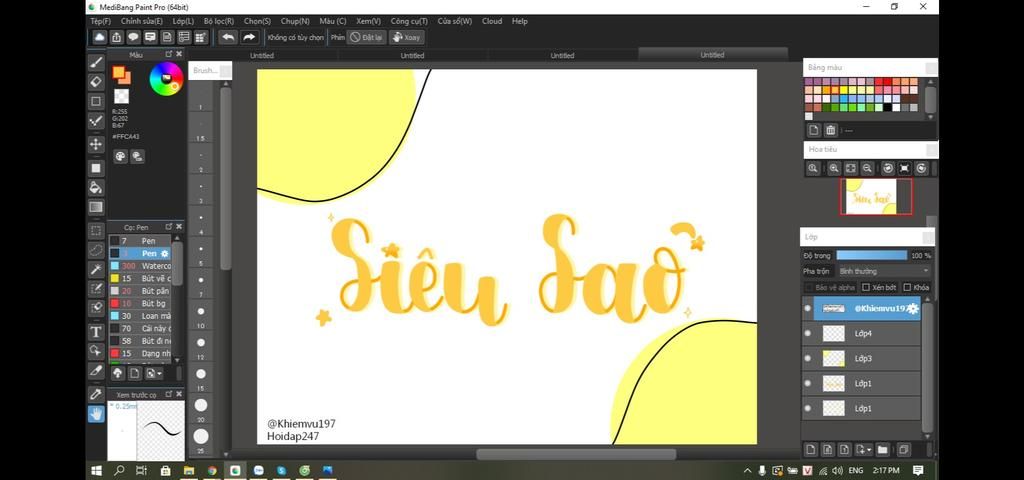1024x480 pixels.
Task: Click the transparent color swatch
Action: pos(121,96)
